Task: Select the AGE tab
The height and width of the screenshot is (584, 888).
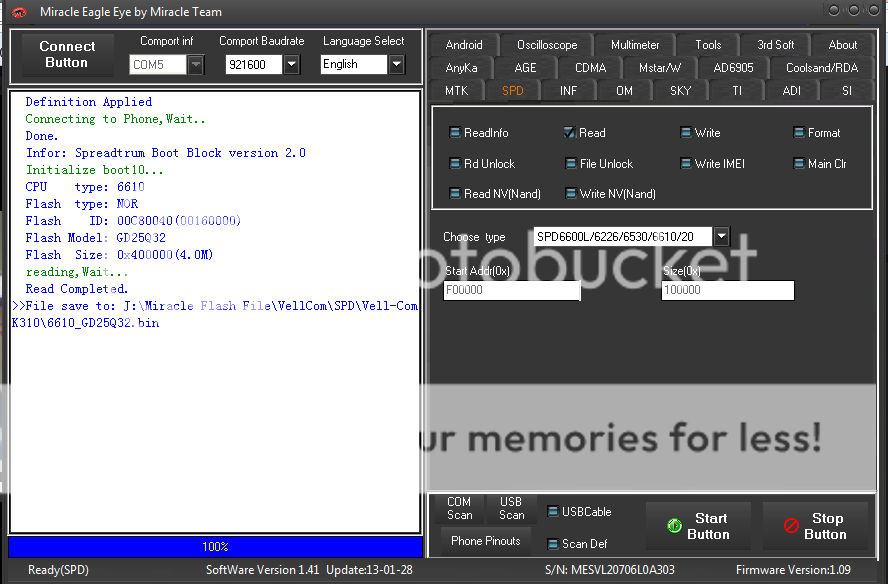Action: pos(525,68)
